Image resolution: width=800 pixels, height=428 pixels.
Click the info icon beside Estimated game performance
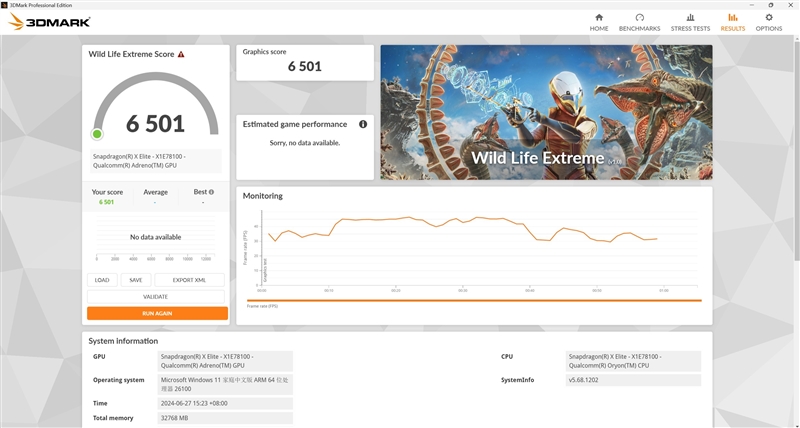363,124
